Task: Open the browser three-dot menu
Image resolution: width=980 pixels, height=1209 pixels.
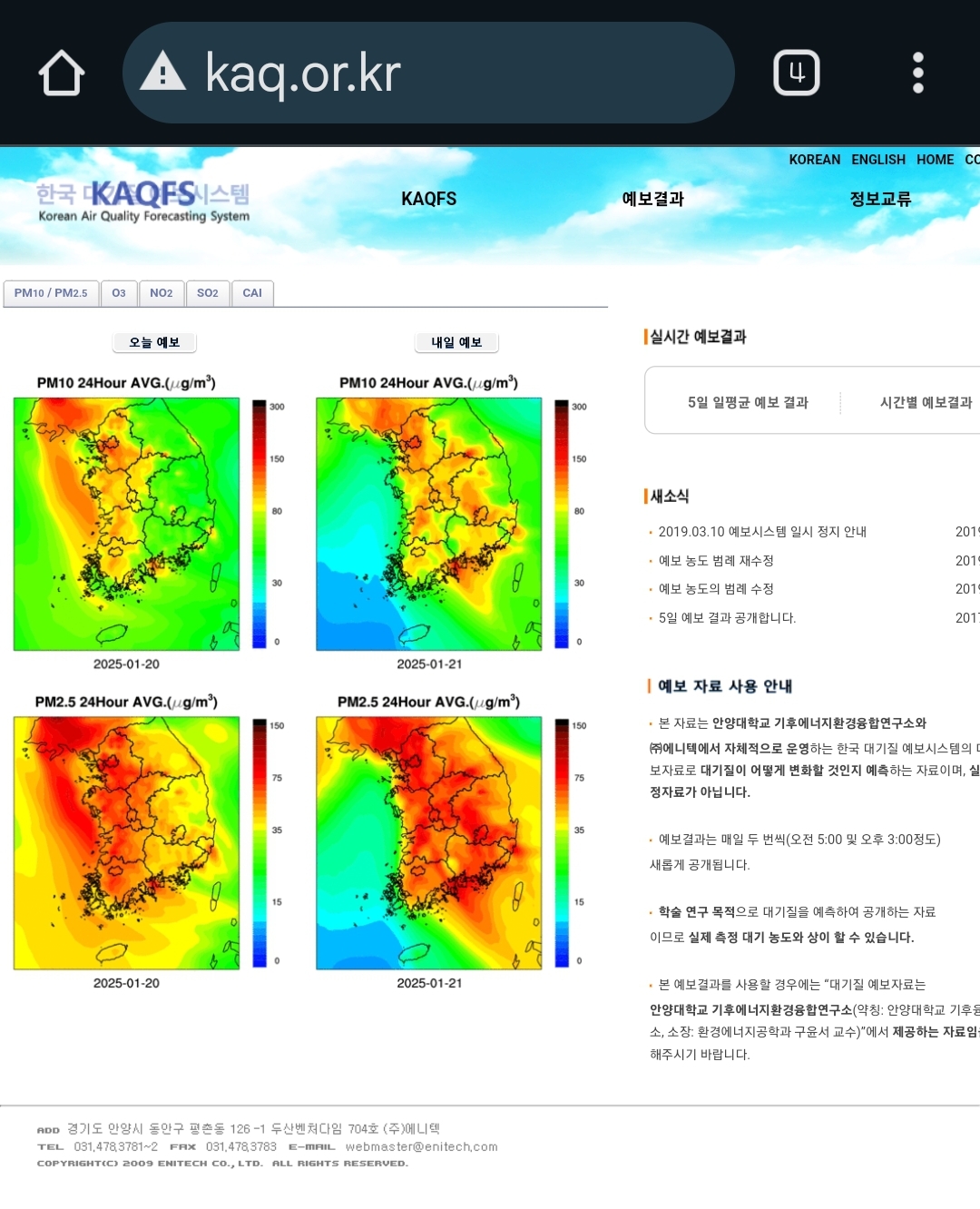Action: [918, 73]
